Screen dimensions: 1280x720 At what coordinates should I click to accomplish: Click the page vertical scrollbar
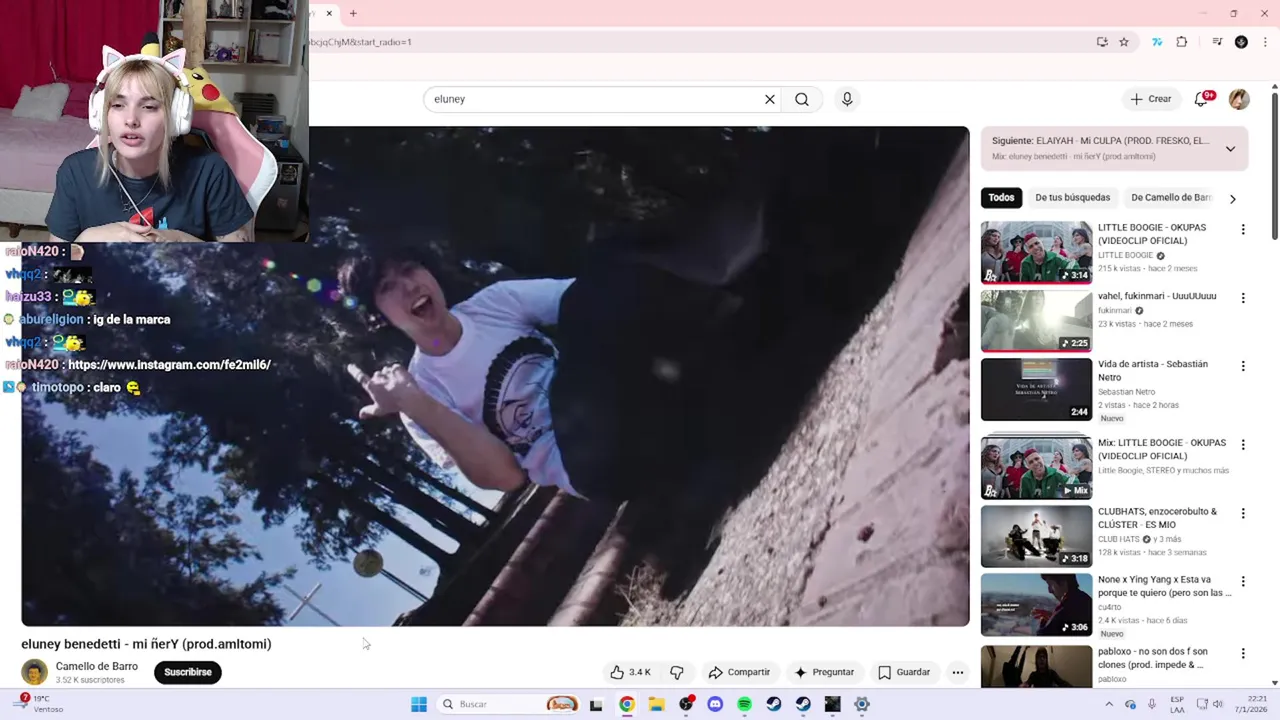tap(1275, 165)
